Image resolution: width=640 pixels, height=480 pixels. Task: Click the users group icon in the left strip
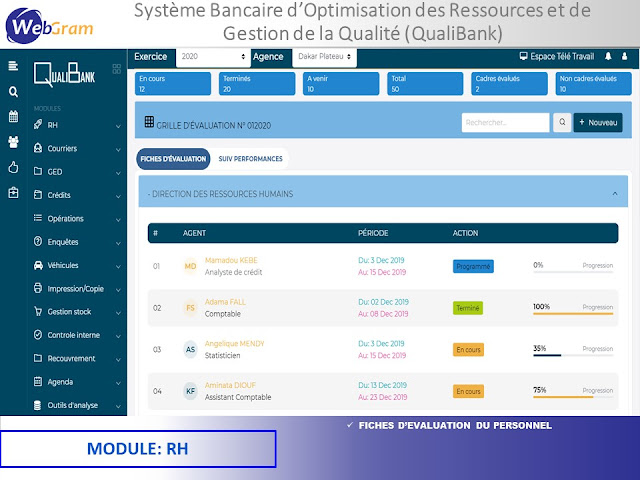13,142
